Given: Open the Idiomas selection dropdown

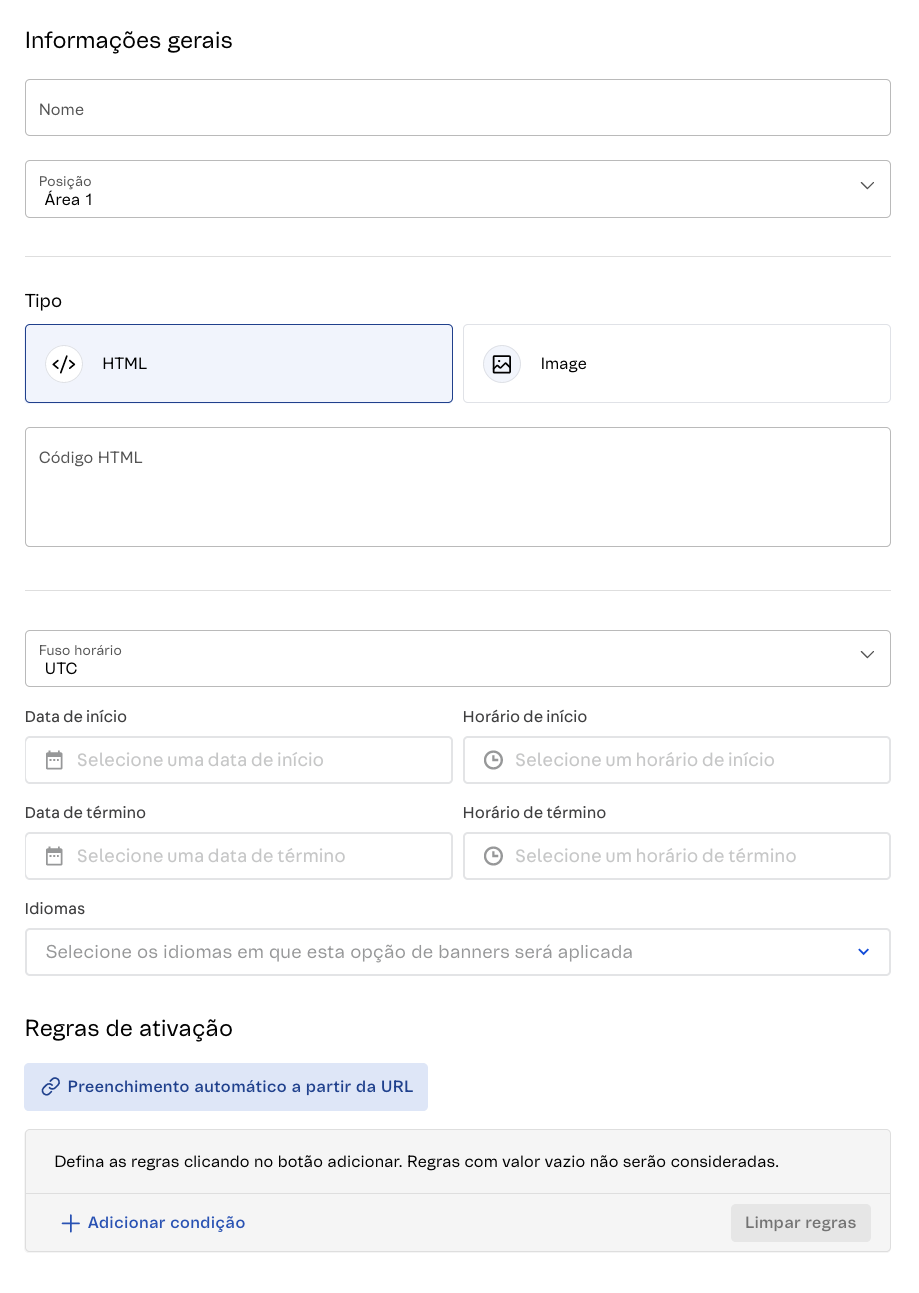Looking at the screenshot, I should pyautogui.click(x=457, y=951).
